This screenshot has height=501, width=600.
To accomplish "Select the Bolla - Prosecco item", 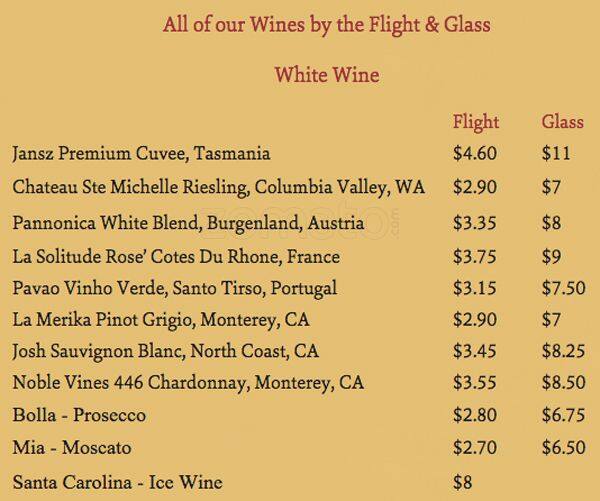I will 79,415.
